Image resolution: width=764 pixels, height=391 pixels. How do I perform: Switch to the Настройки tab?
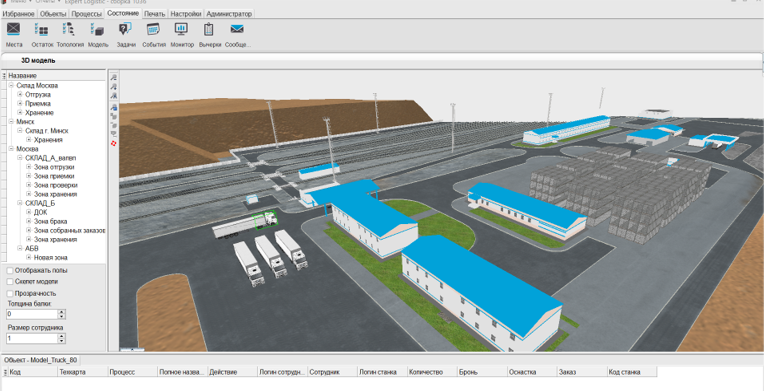click(x=186, y=14)
